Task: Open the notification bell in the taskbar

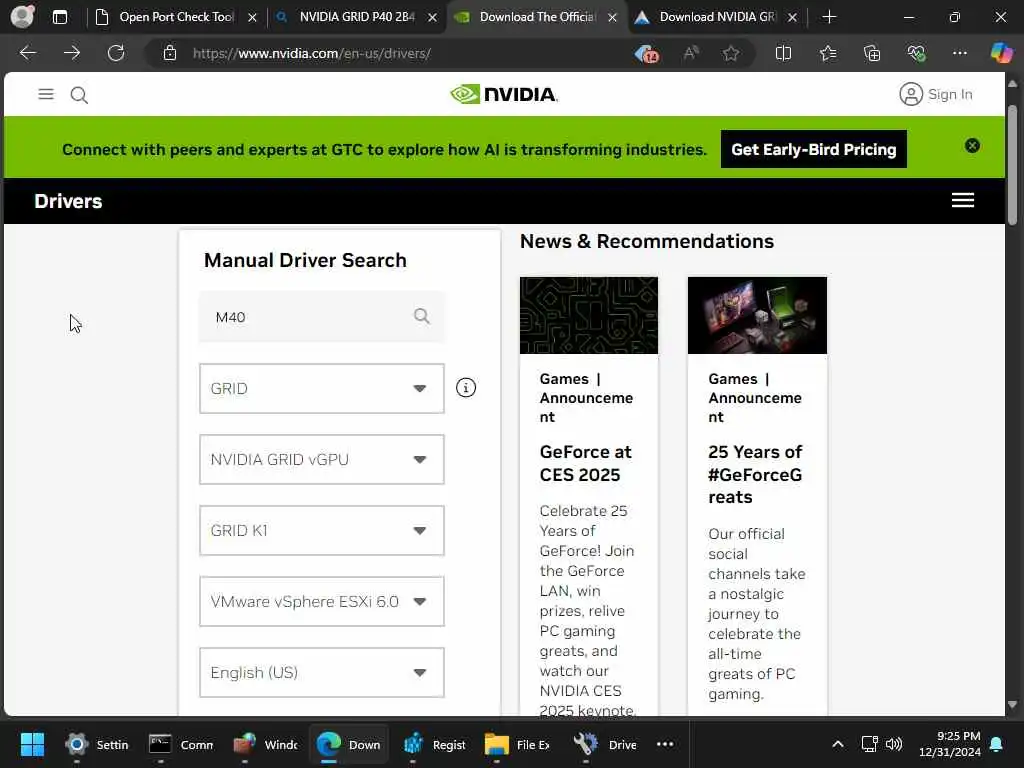Action: (x=997, y=744)
